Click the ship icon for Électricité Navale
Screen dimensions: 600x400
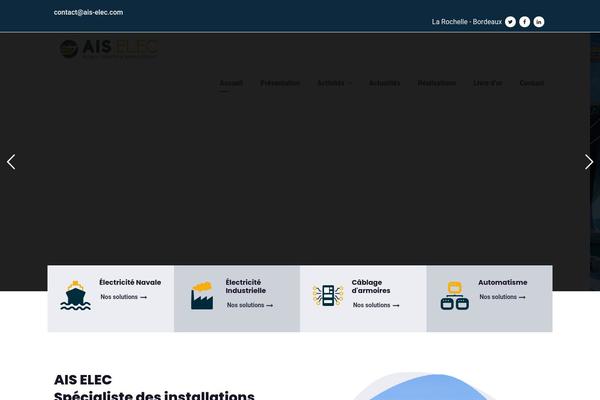[75, 296]
